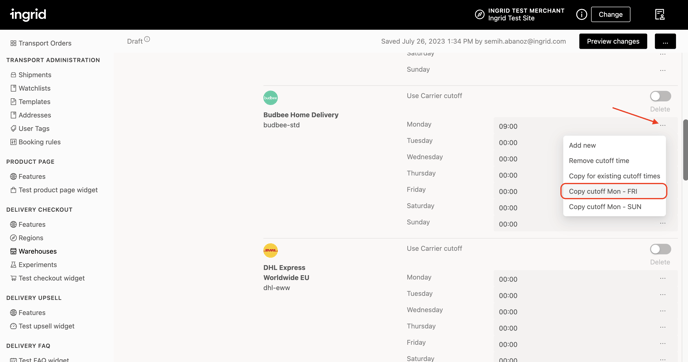Open DHL Monday row options menu

pyautogui.click(x=663, y=278)
